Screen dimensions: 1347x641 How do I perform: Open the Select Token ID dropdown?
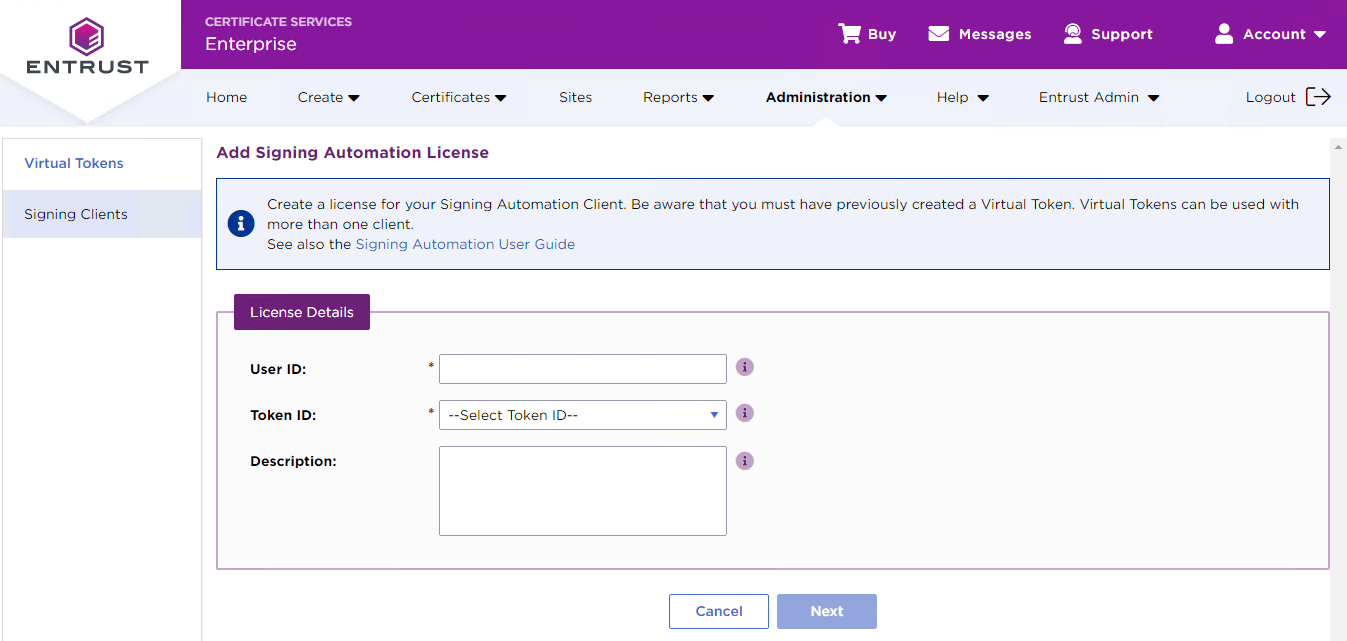coord(582,415)
